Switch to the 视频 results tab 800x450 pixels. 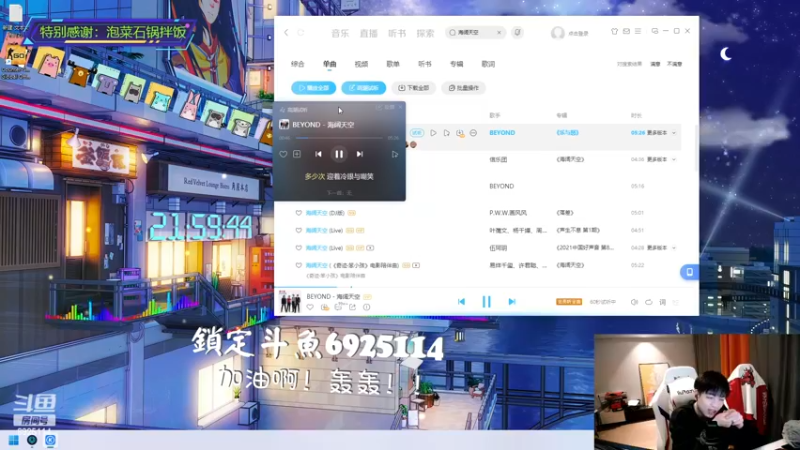point(361,64)
